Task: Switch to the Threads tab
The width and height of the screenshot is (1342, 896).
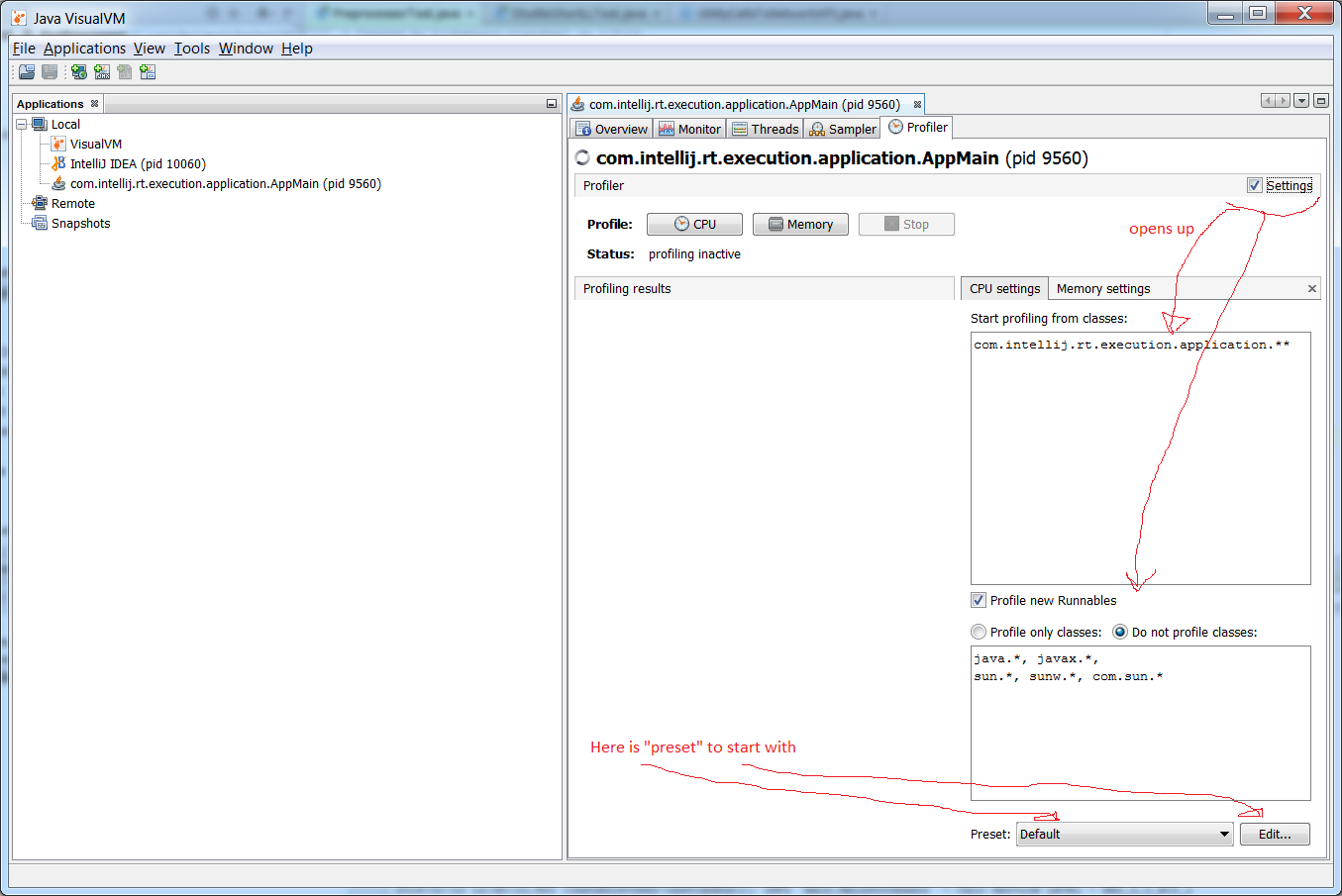Action: [766, 129]
